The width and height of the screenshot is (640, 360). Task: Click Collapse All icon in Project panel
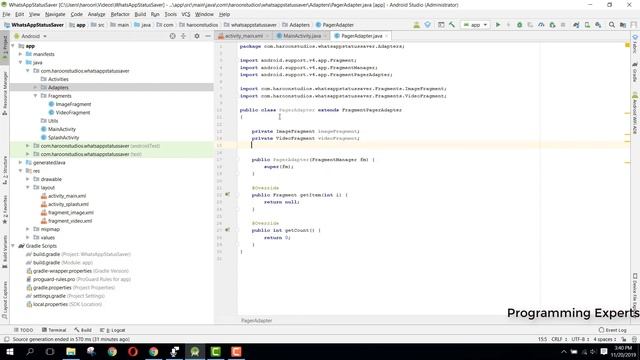[x=183, y=36]
